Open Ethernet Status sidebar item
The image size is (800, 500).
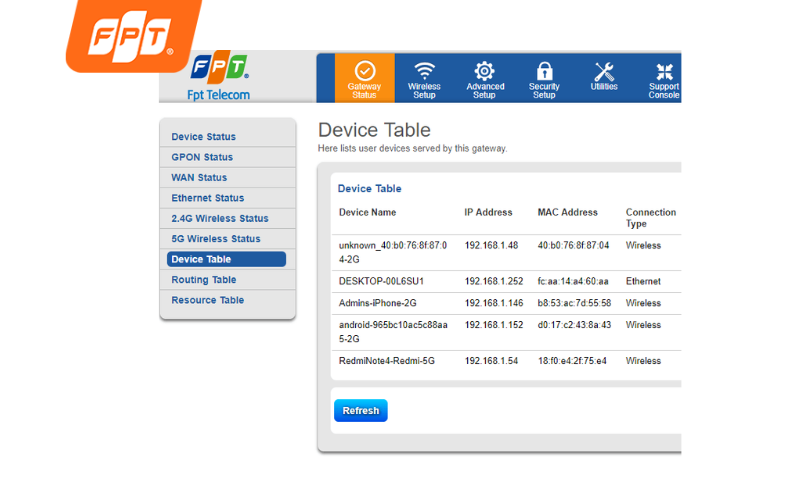(x=207, y=198)
